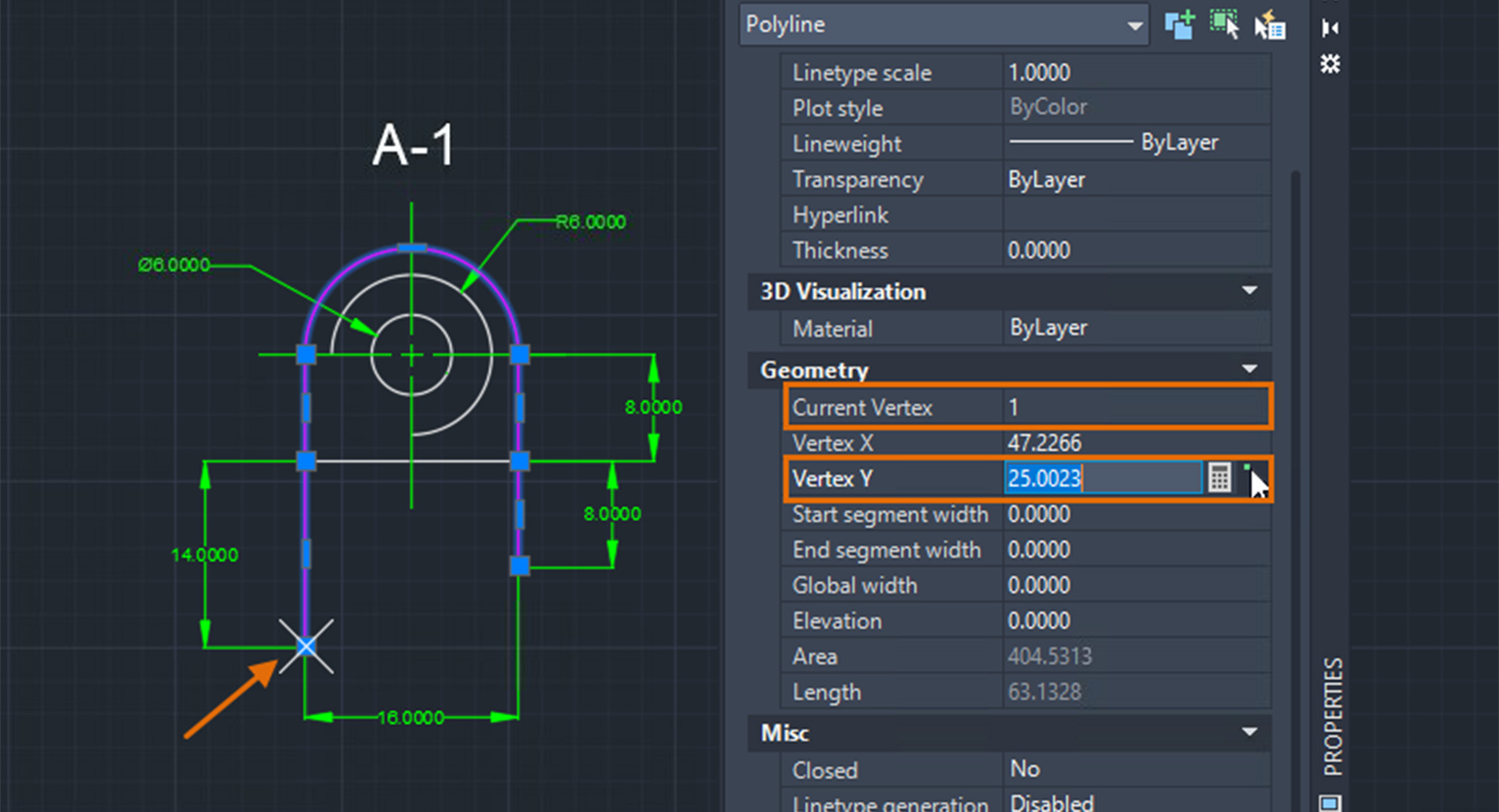Select the 16.0000 horizontal dimension text
The width and height of the screenshot is (1499, 812).
tap(411, 718)
